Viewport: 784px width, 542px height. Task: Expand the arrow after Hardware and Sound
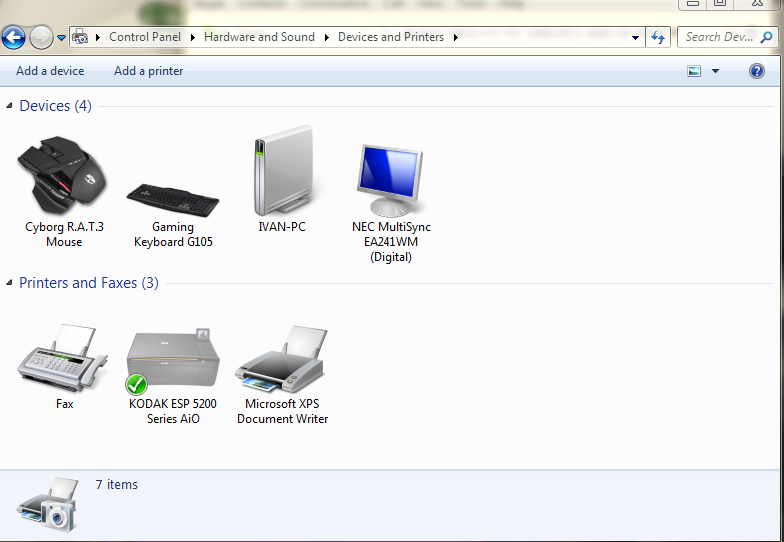point(326,37)
